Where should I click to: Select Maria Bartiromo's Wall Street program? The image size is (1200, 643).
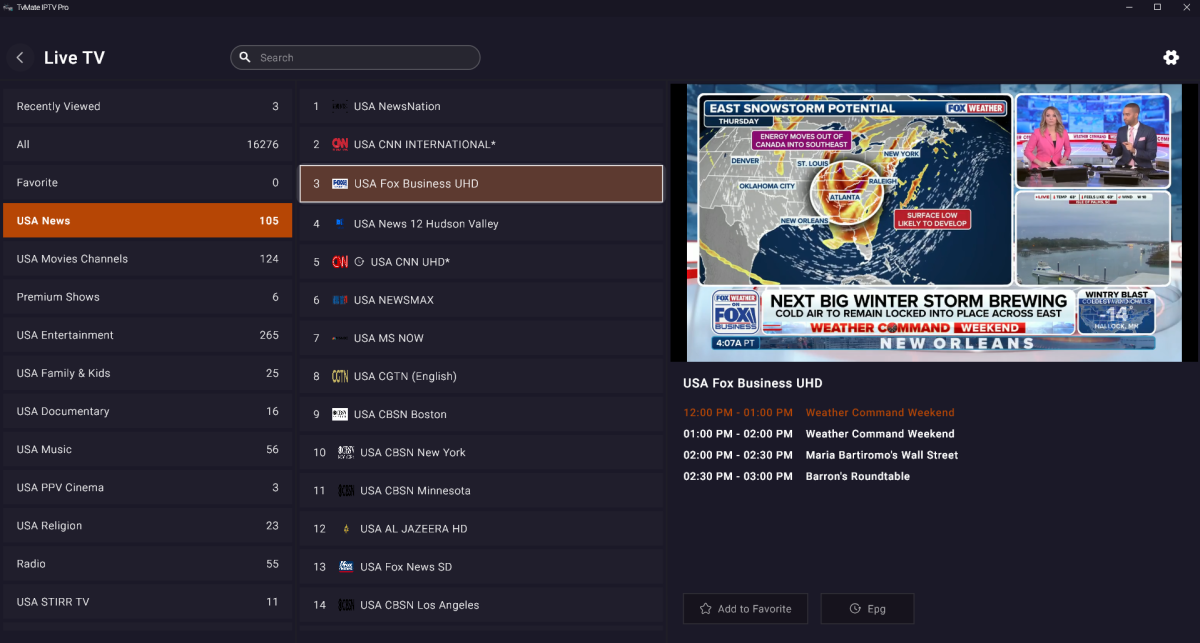coord(881,455)
